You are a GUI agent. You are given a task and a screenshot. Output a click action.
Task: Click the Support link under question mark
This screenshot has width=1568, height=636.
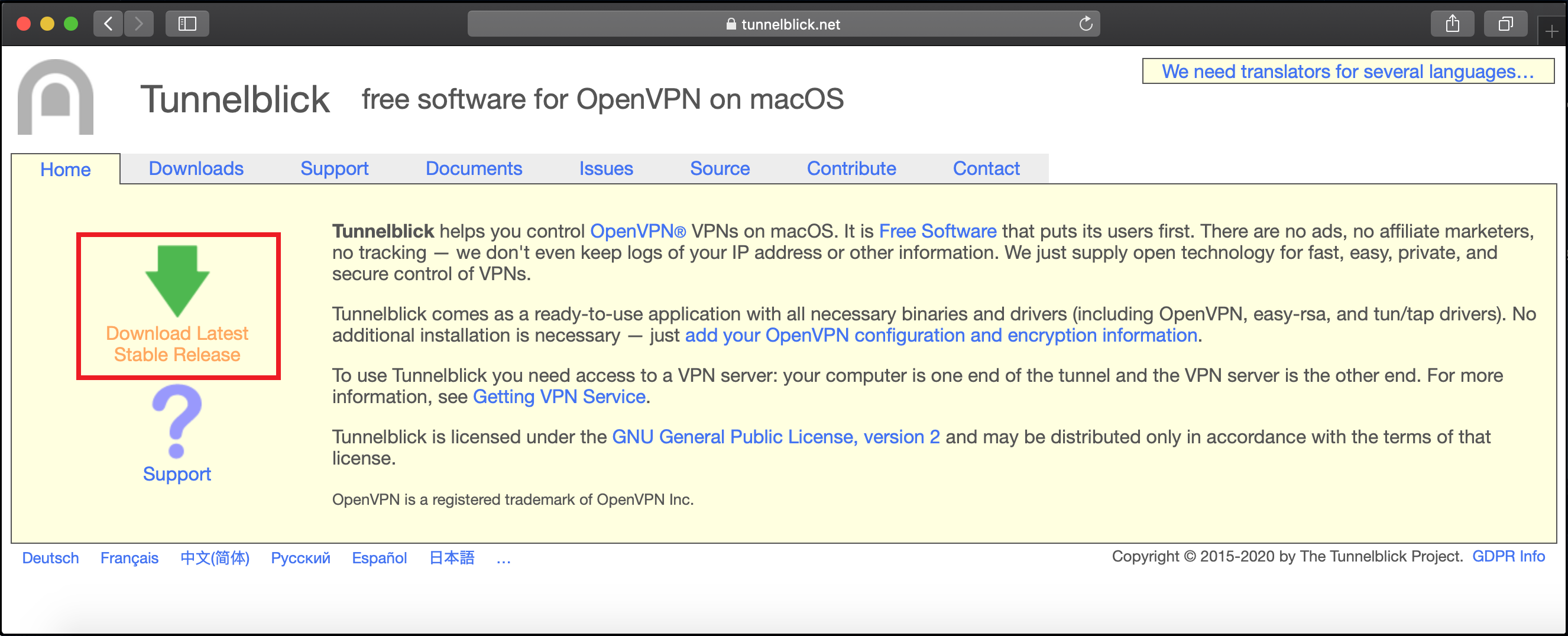(x=177, y=474)
